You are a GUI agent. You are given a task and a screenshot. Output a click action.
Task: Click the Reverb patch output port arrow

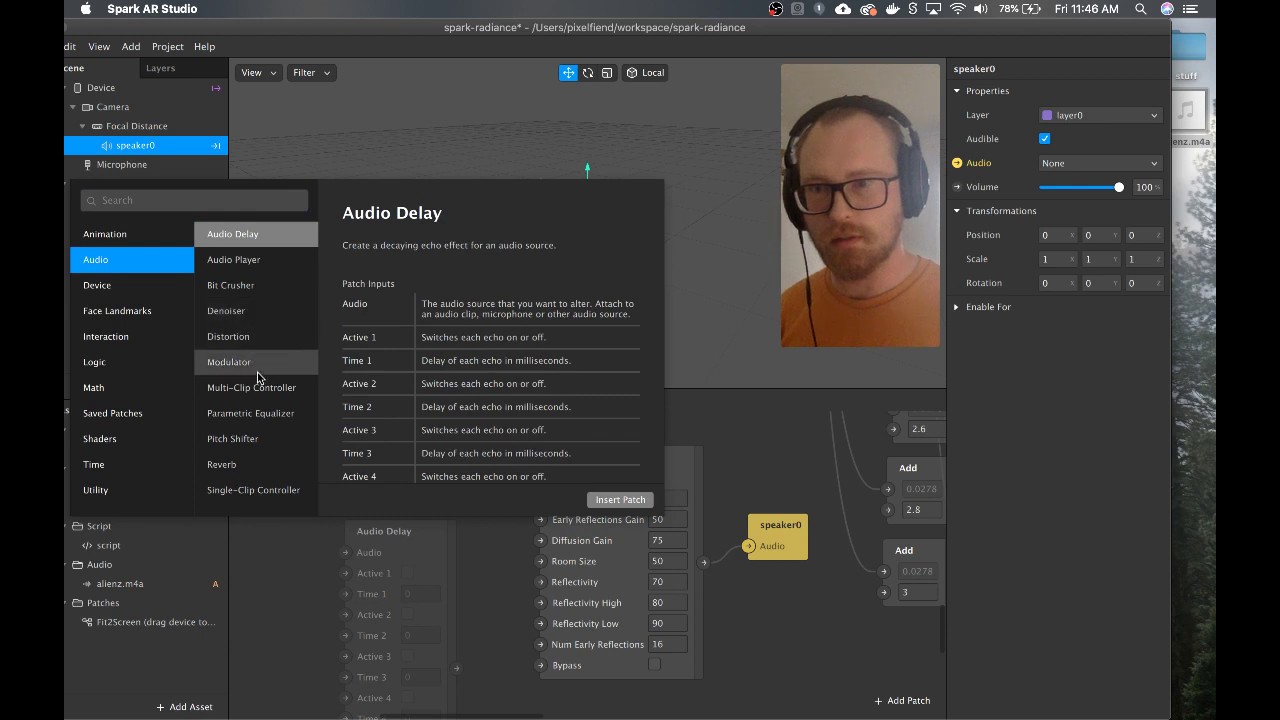coord(703,562)
